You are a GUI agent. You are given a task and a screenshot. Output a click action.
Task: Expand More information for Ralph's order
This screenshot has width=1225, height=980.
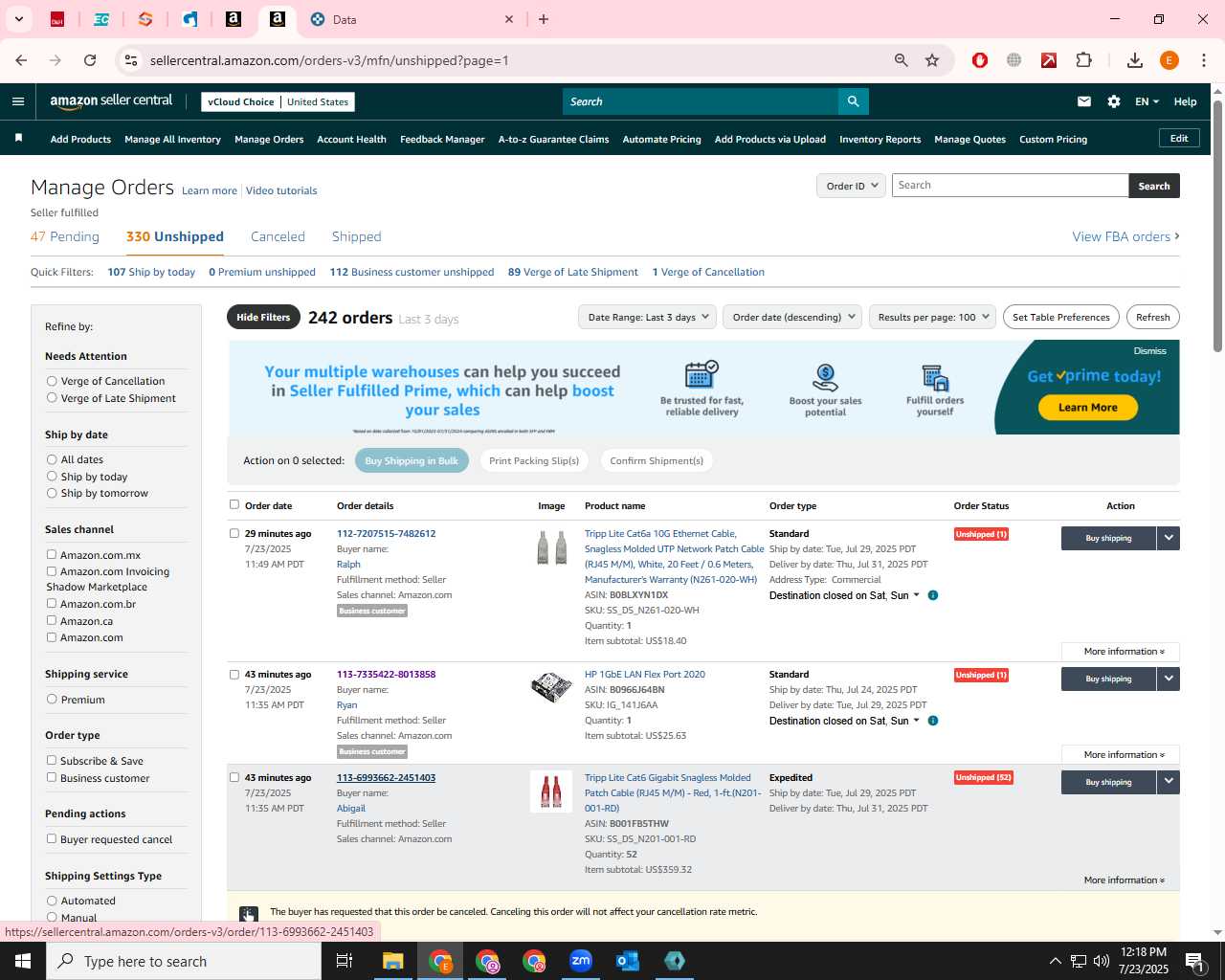click(x=1121, y=652)
